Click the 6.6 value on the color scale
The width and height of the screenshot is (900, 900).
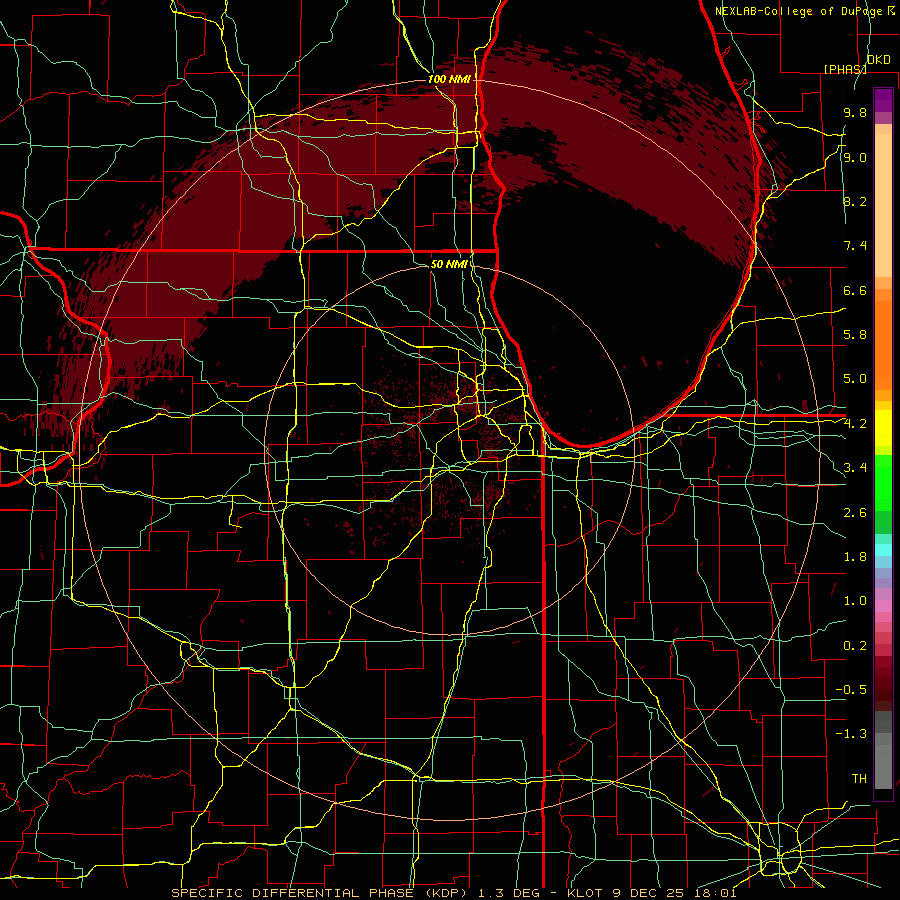tap(855, 290)
